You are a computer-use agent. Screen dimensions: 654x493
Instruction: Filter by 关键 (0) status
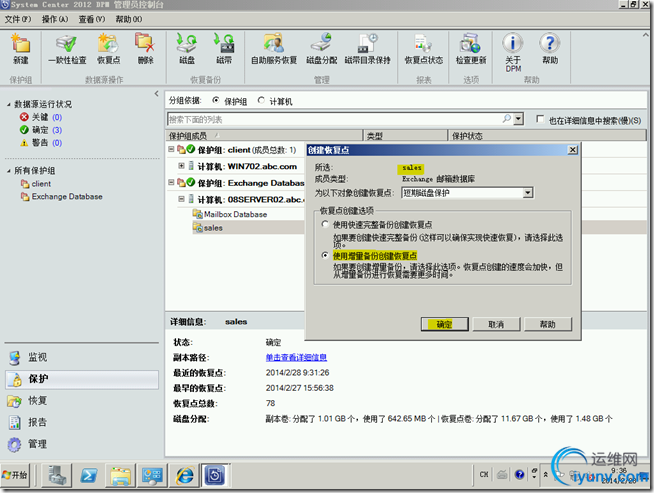41,117
